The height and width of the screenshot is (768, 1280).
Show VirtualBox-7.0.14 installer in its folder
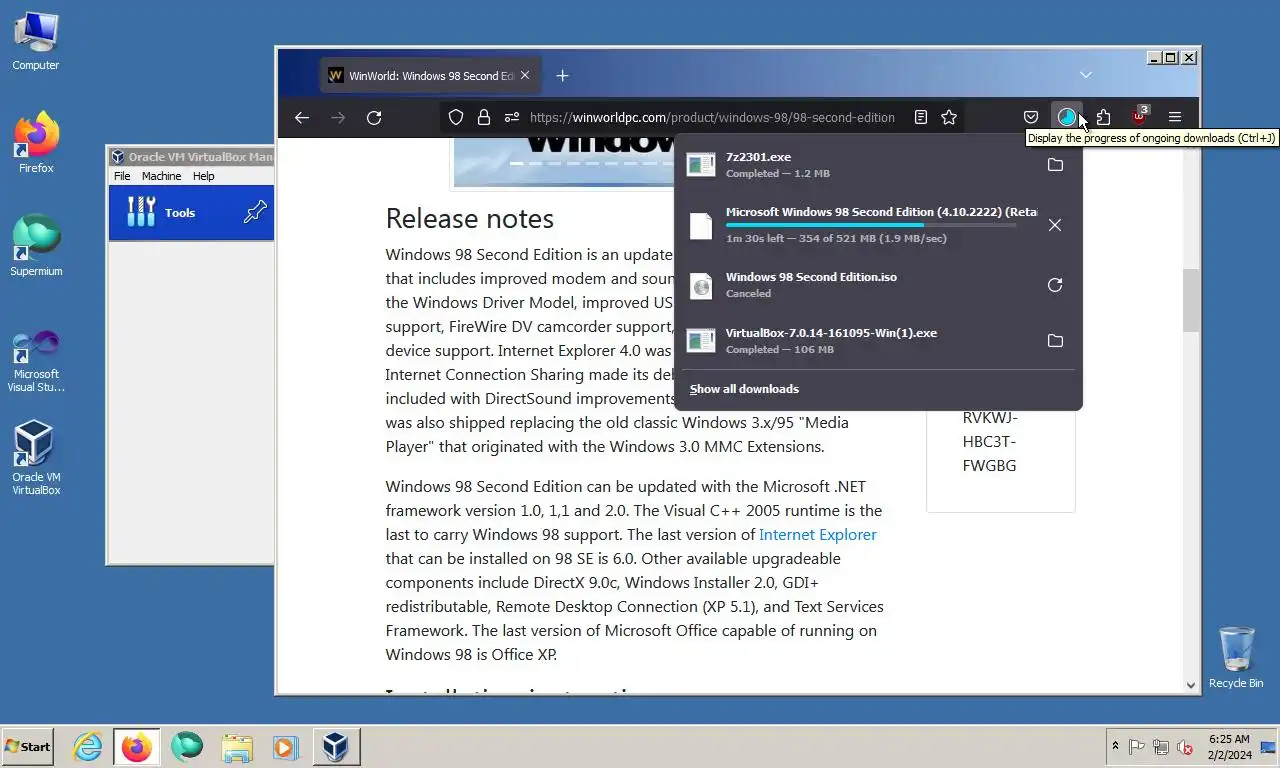tap(1055, 341)
